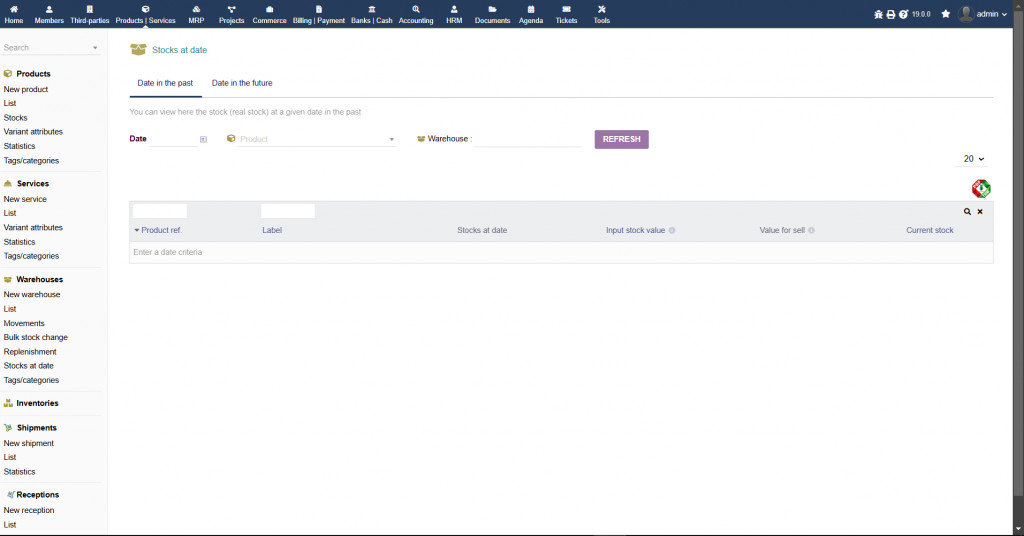Open Banks | Cash module

point(372,14)
